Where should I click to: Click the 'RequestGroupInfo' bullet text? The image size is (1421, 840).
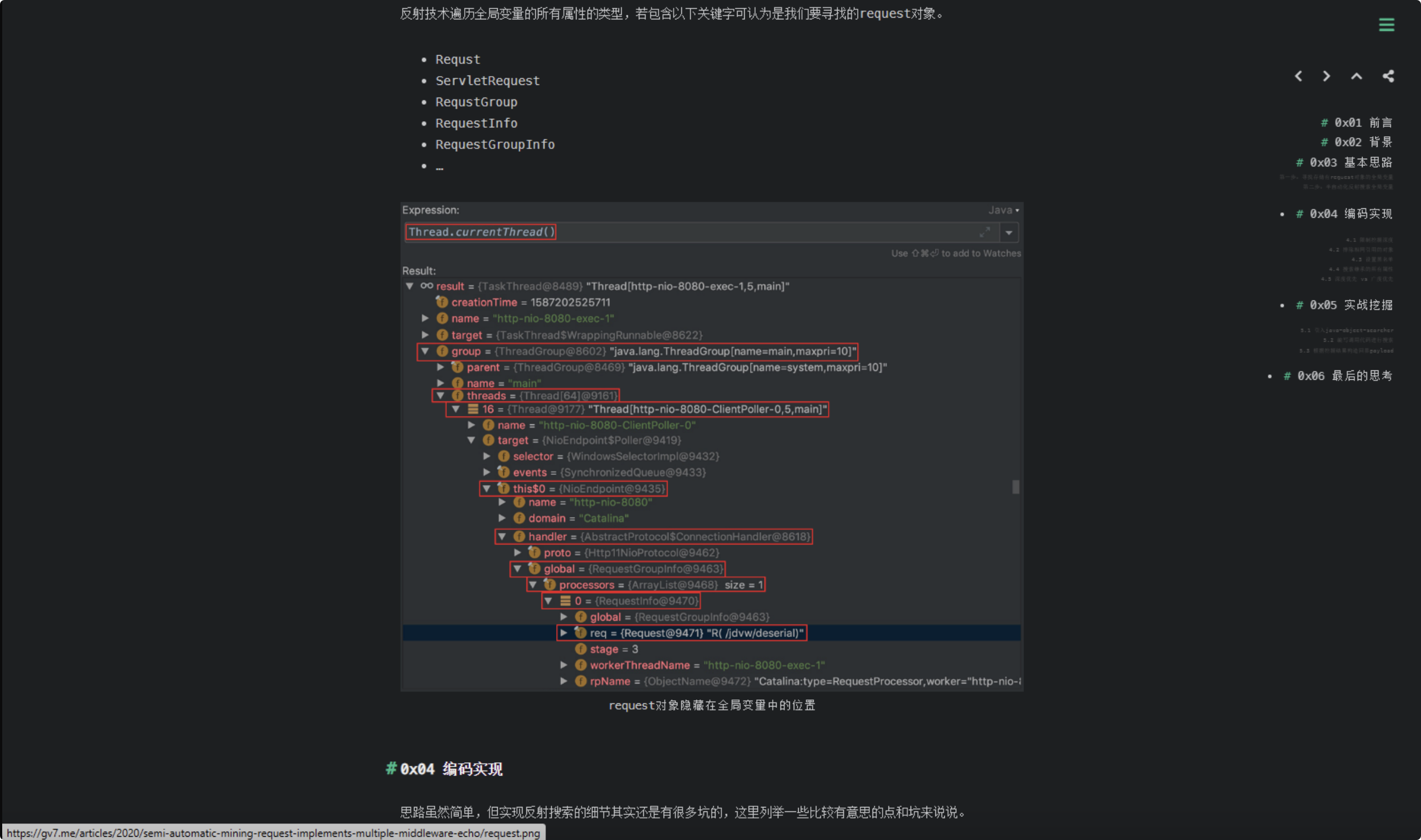click(494, 144)
